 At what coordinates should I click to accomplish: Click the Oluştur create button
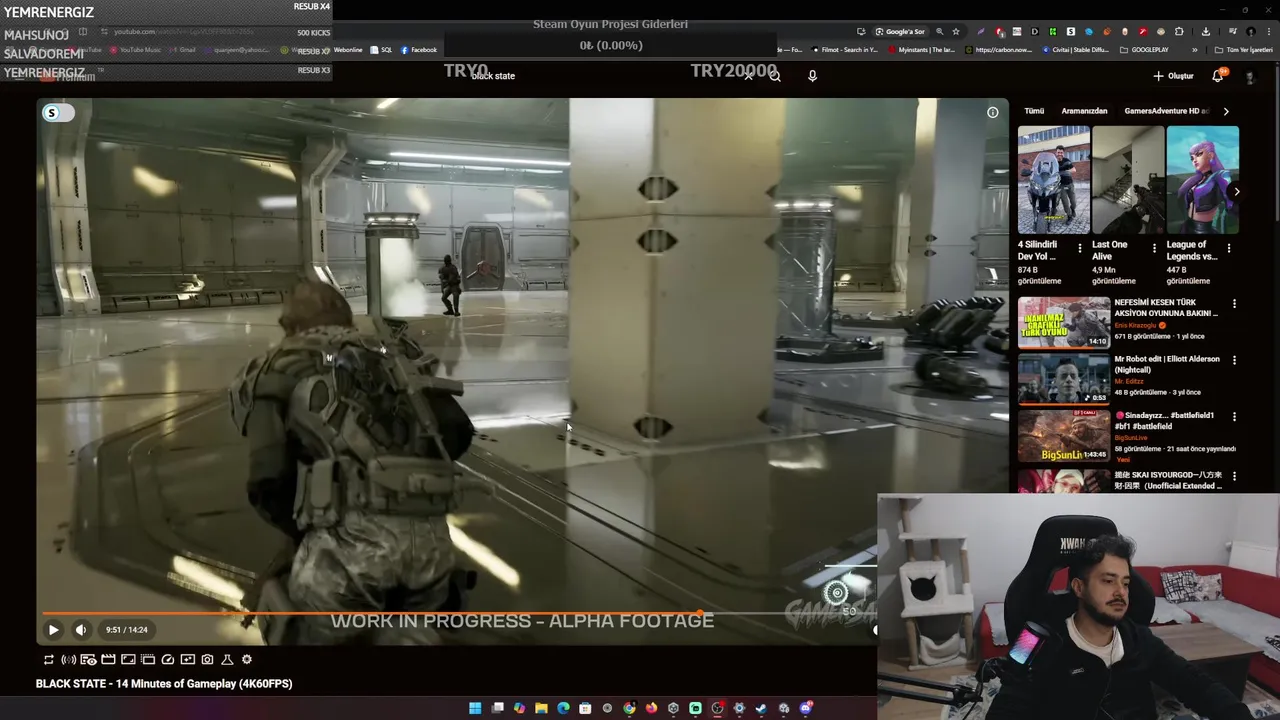pyautogui.click(x=1173, y=76)
